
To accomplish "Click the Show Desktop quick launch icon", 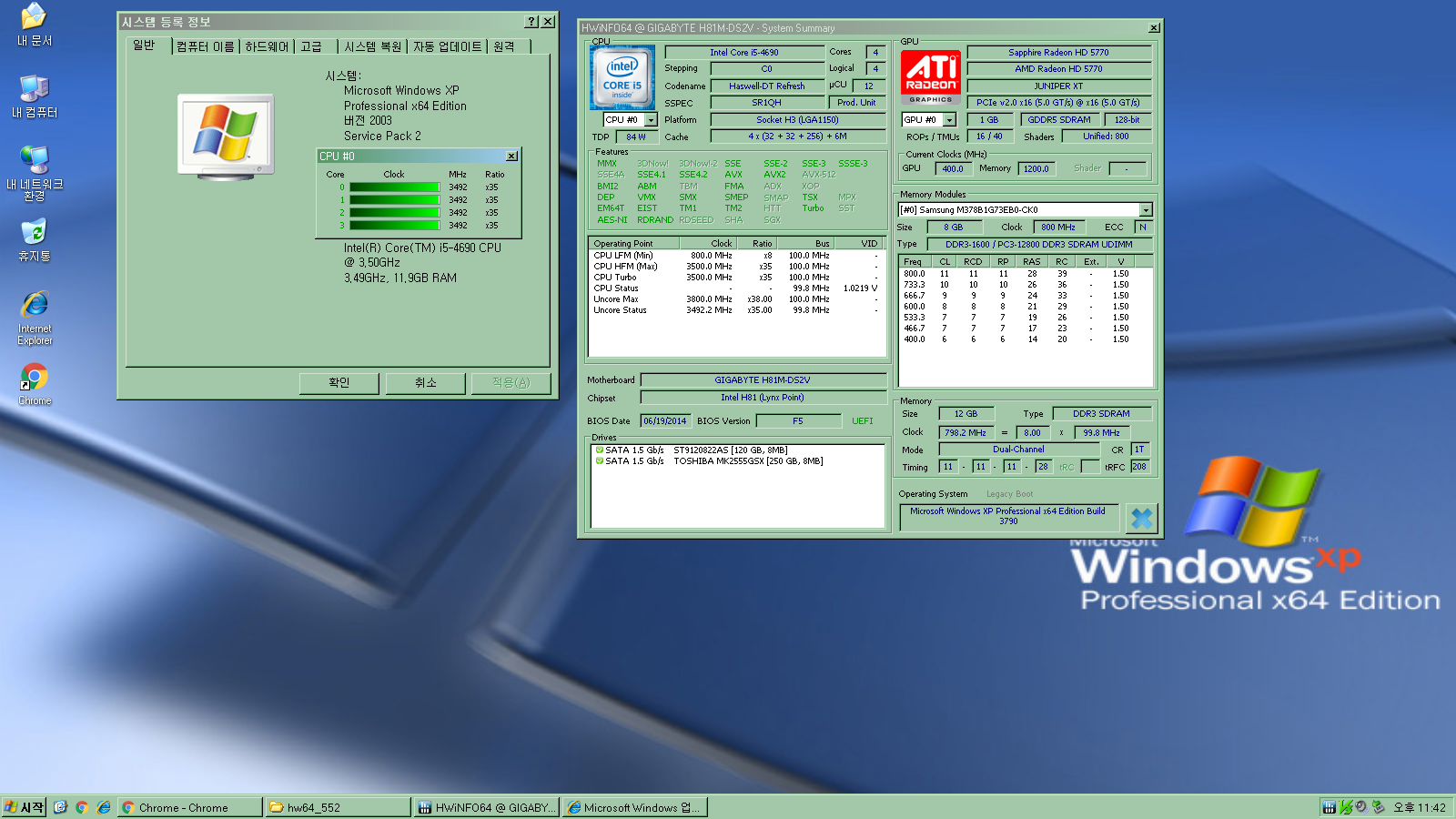I will pyautogui.click(x=61, y=807).
